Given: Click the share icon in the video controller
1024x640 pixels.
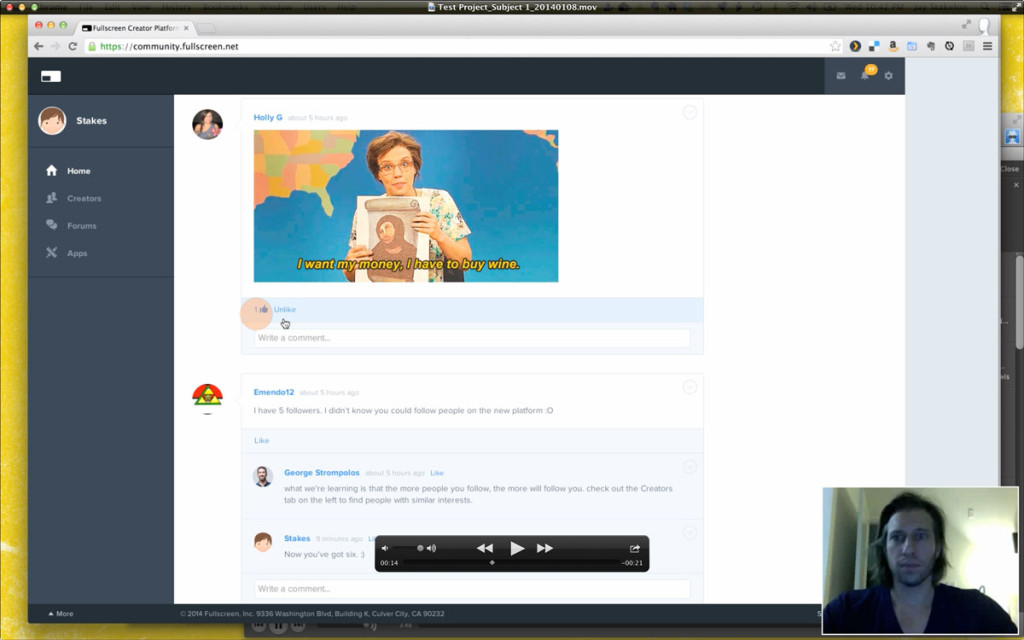Looking at the screenshot, I should [x=634, y=549].
